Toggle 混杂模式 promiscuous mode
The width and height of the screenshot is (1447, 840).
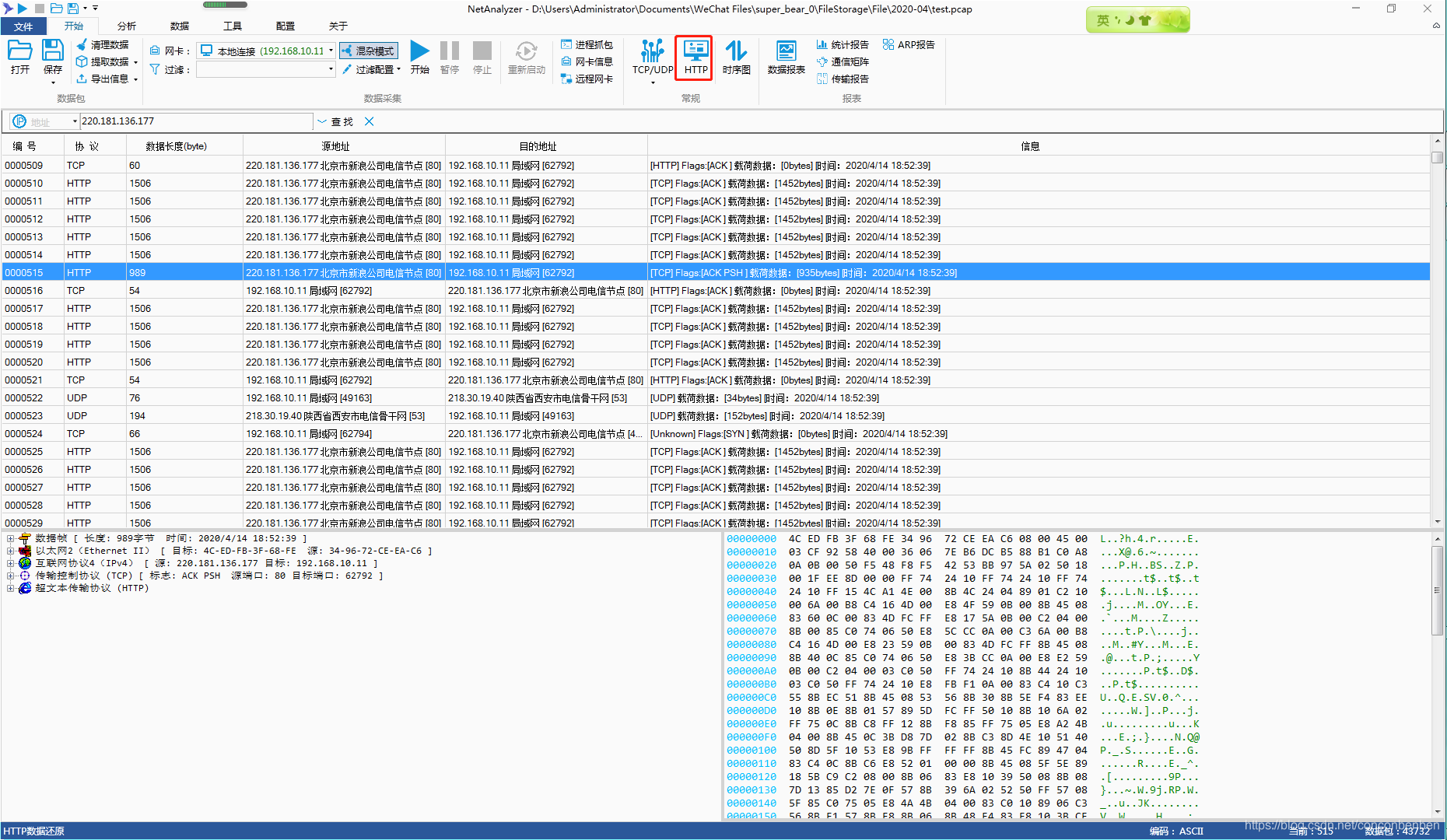[x=367, y=50]
